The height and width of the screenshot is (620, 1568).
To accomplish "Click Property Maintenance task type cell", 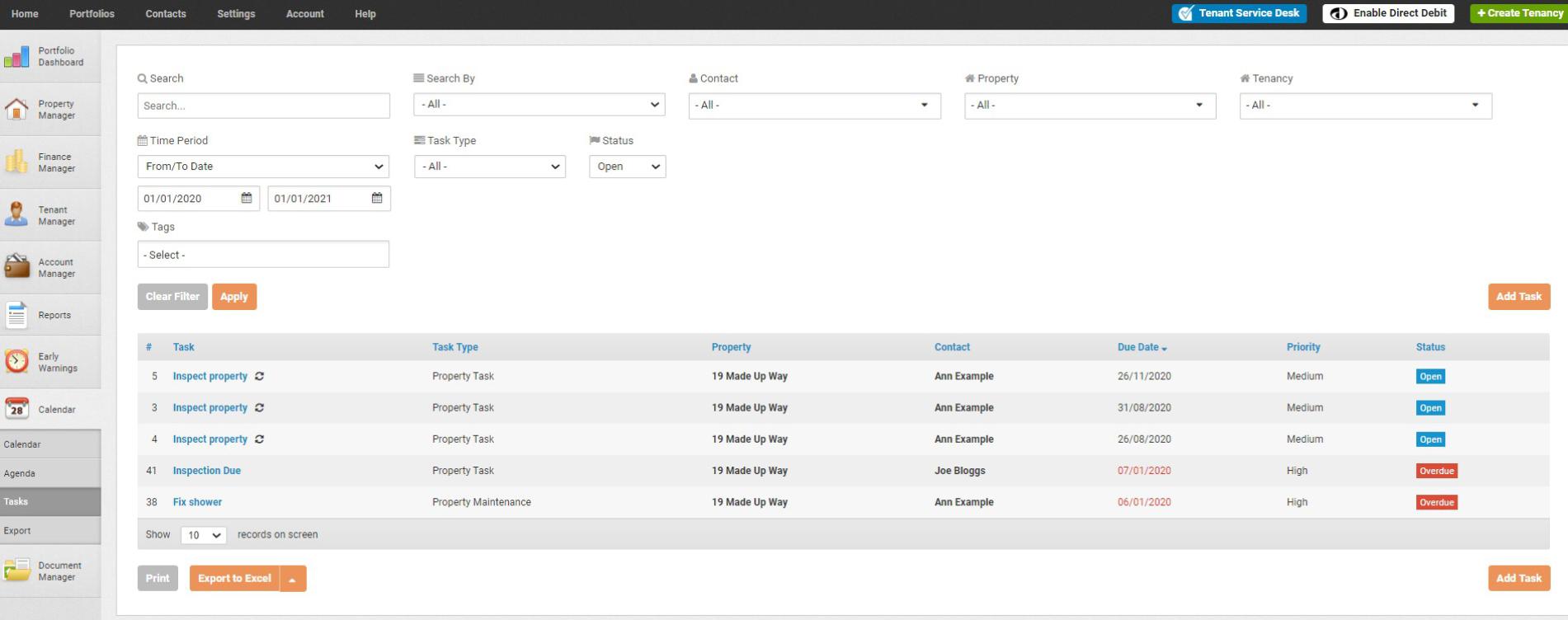I will [x=482, y=502].
